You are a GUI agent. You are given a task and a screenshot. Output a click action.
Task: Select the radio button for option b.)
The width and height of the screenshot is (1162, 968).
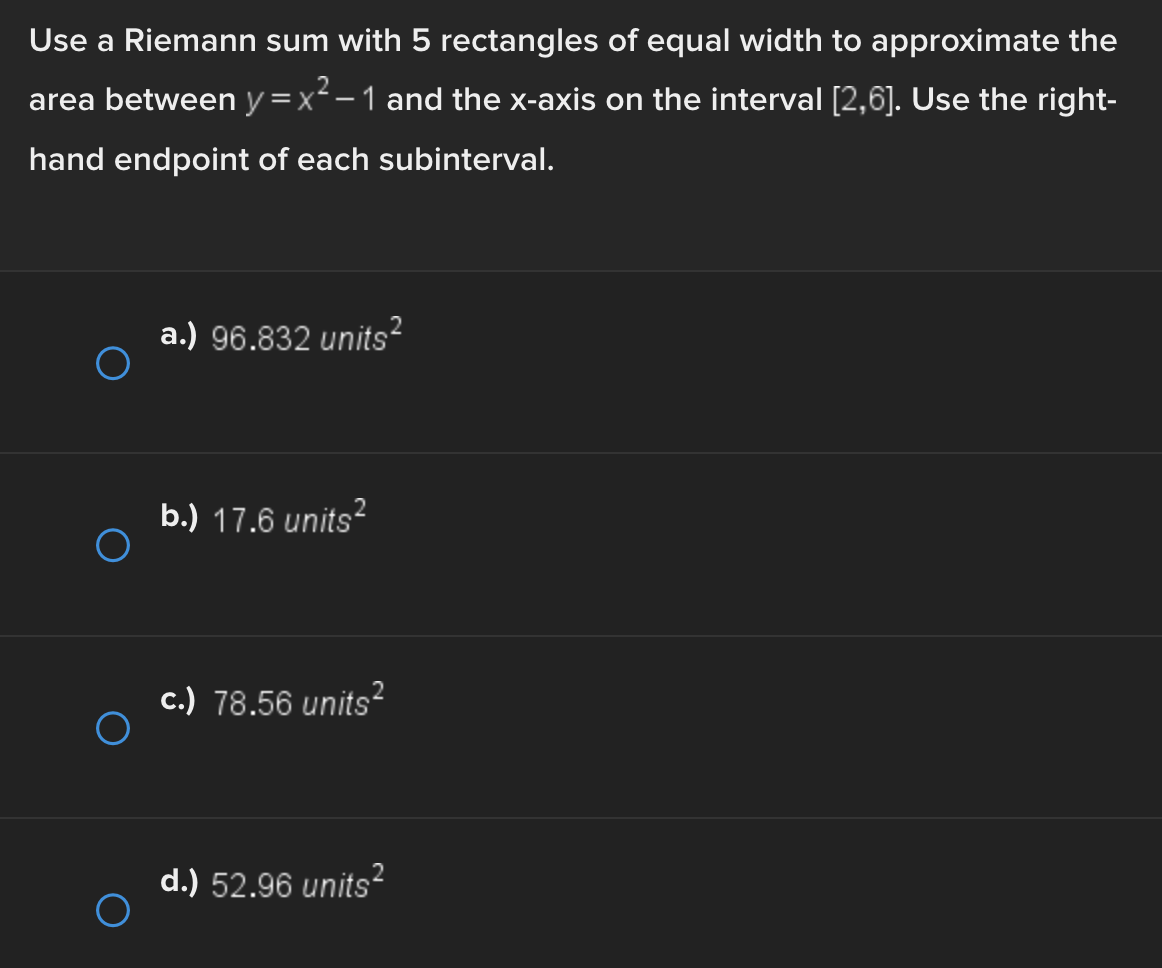(x=112, y=546)
